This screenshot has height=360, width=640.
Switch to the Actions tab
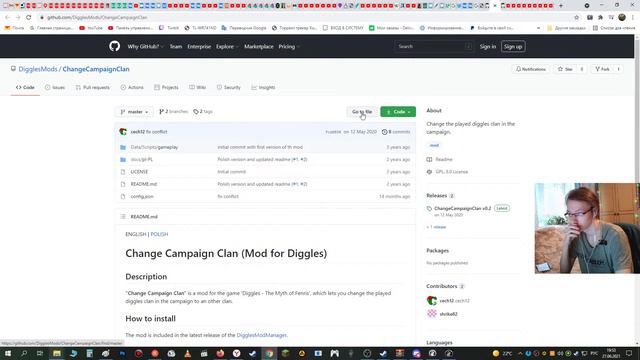pos(132,87)
